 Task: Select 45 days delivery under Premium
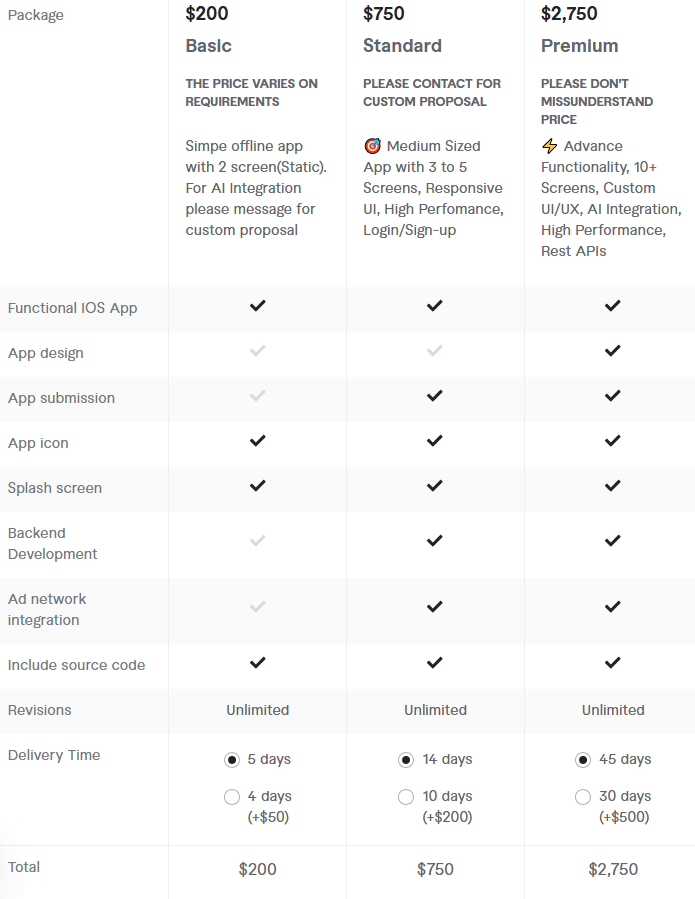tap(583, 759)
